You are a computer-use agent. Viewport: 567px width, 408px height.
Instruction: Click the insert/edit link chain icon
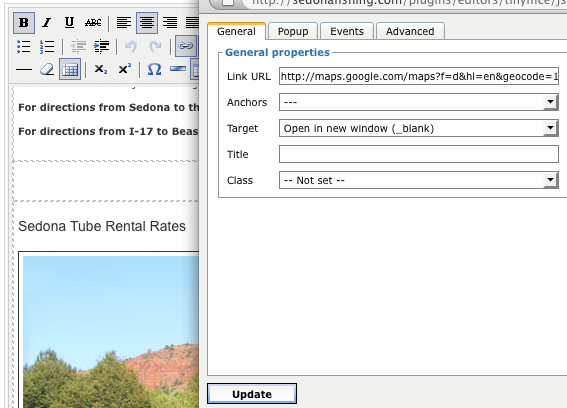(x=186, y=46)
